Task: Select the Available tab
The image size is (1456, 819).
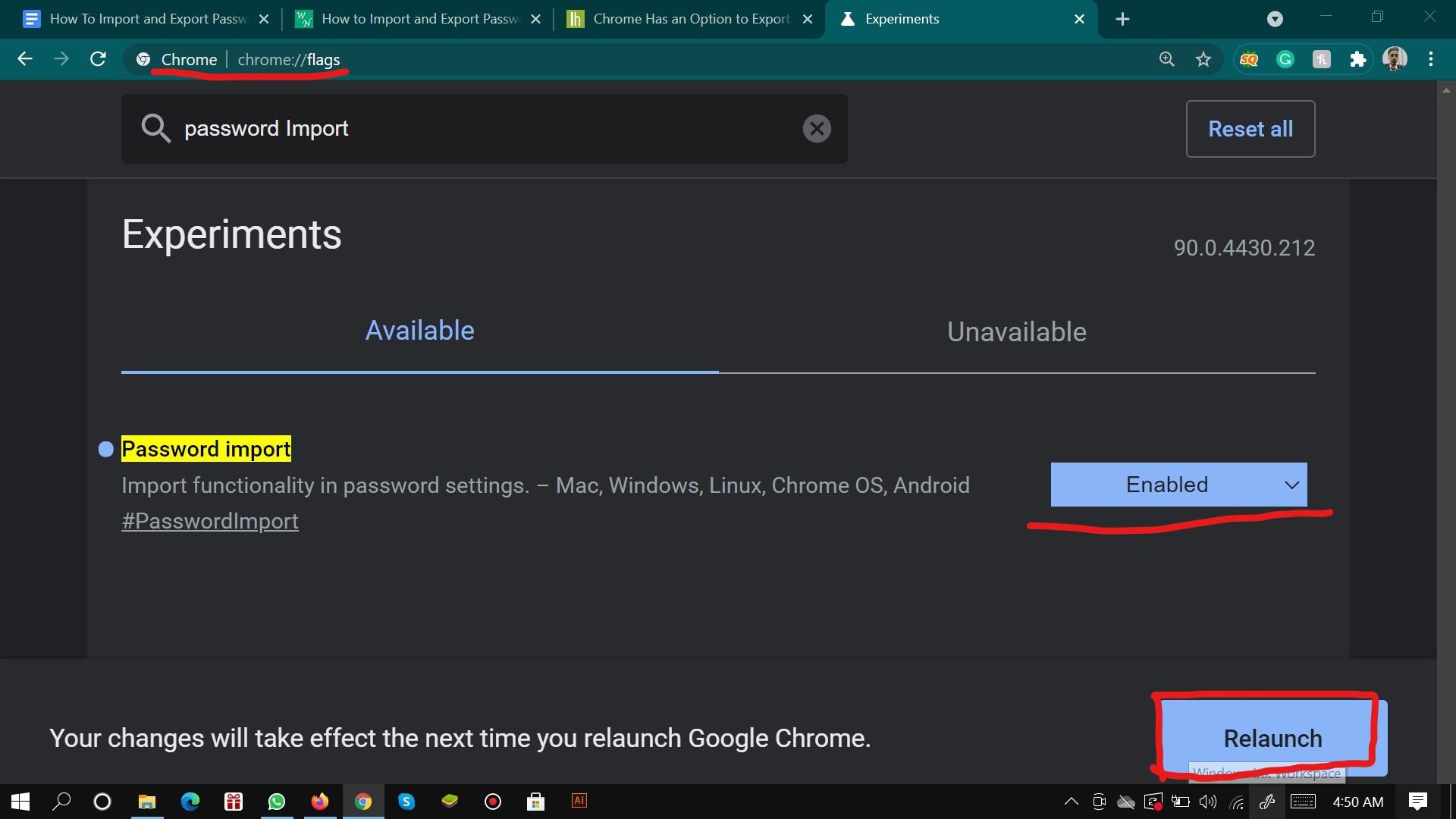Action: [x=419, y=331]
